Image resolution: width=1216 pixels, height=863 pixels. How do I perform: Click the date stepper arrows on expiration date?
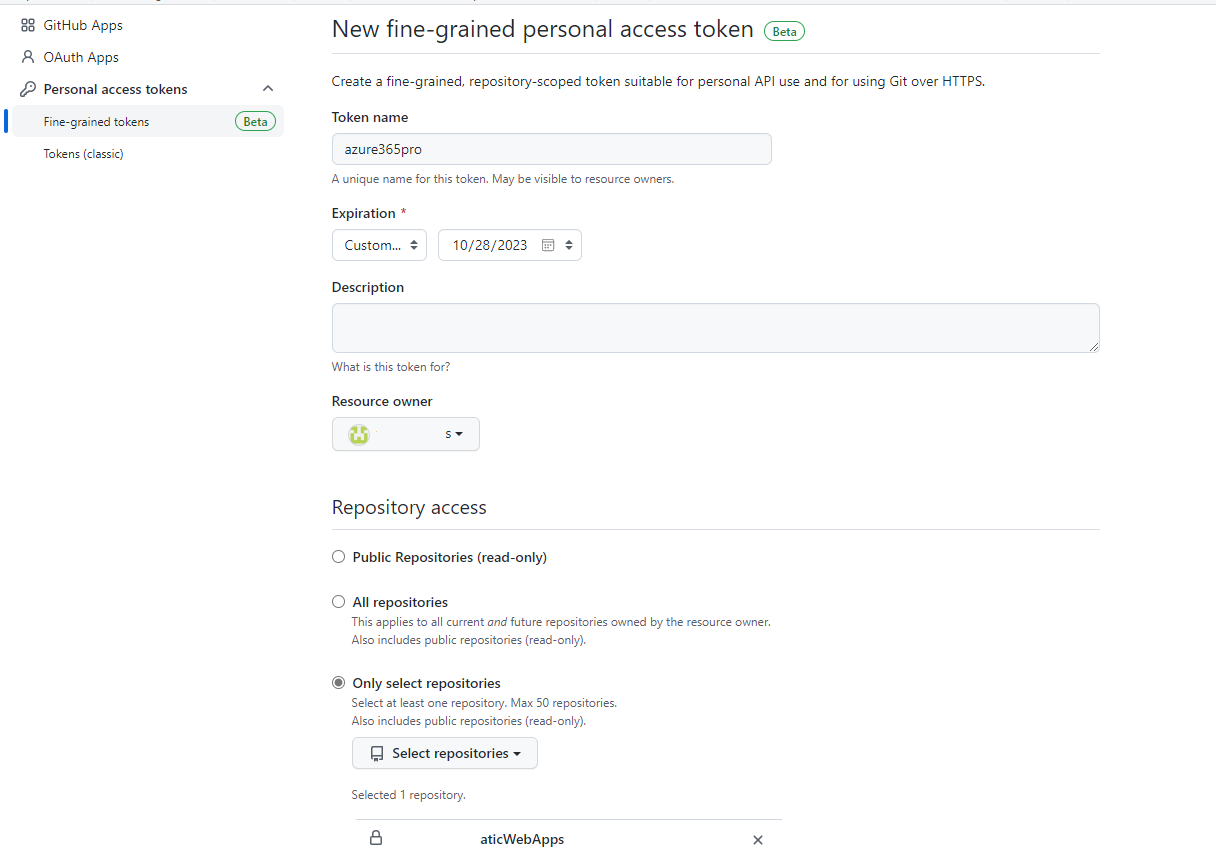coord(569,245)
